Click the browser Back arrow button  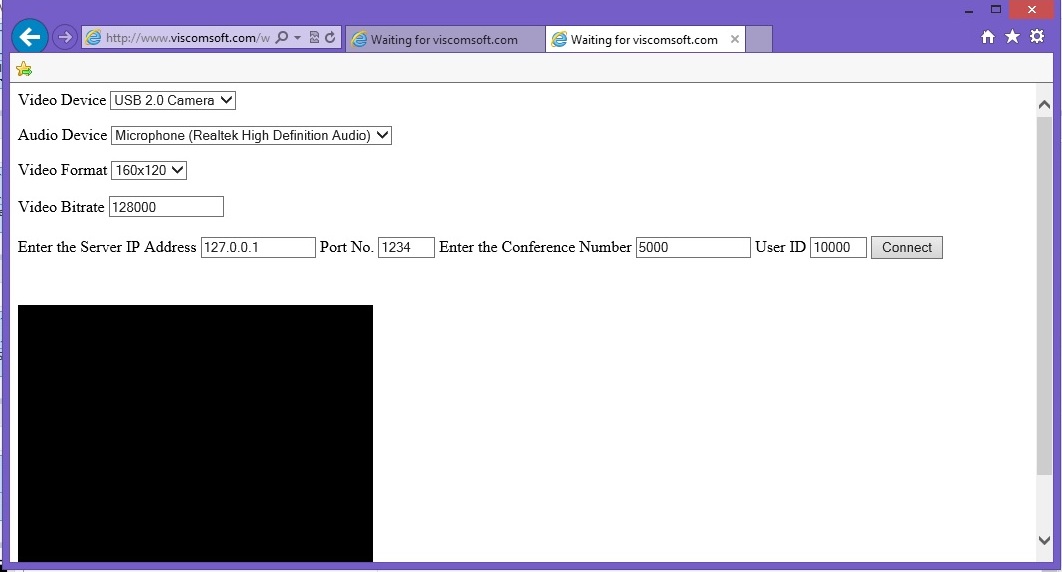pos(30,38)
